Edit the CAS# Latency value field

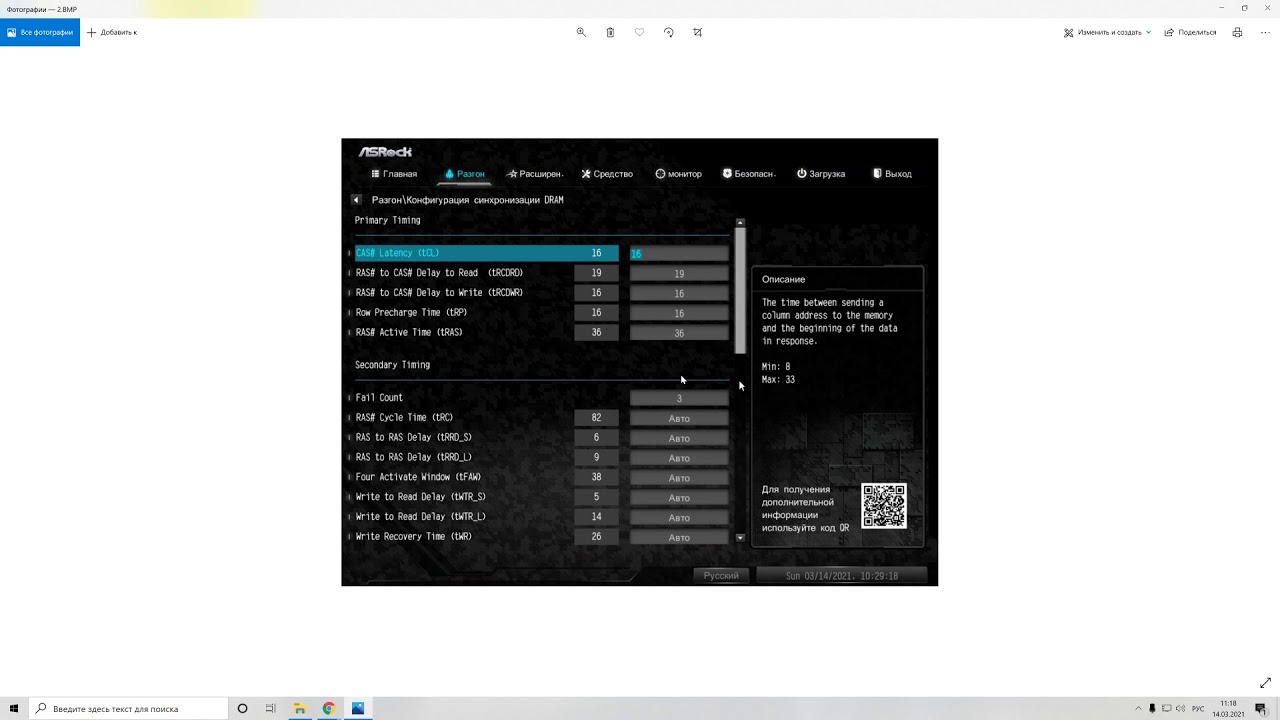click(x=679, y=254)
